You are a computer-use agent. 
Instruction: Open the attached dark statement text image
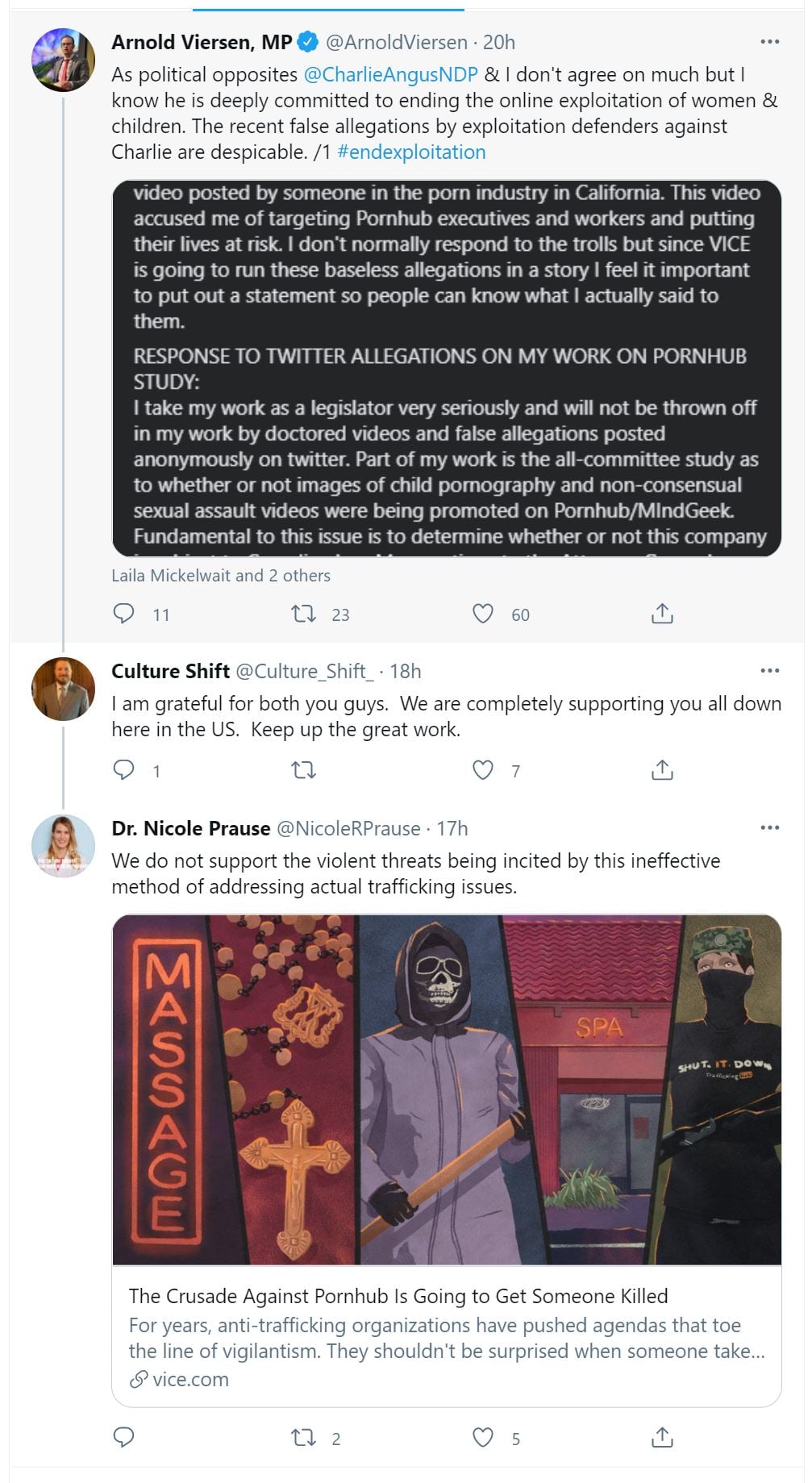446,368
